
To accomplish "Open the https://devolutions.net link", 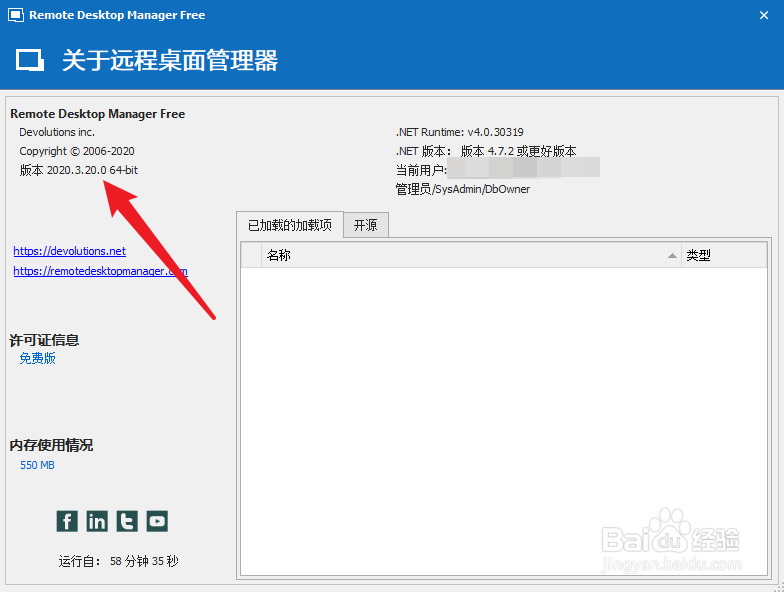I will (70, 251).
